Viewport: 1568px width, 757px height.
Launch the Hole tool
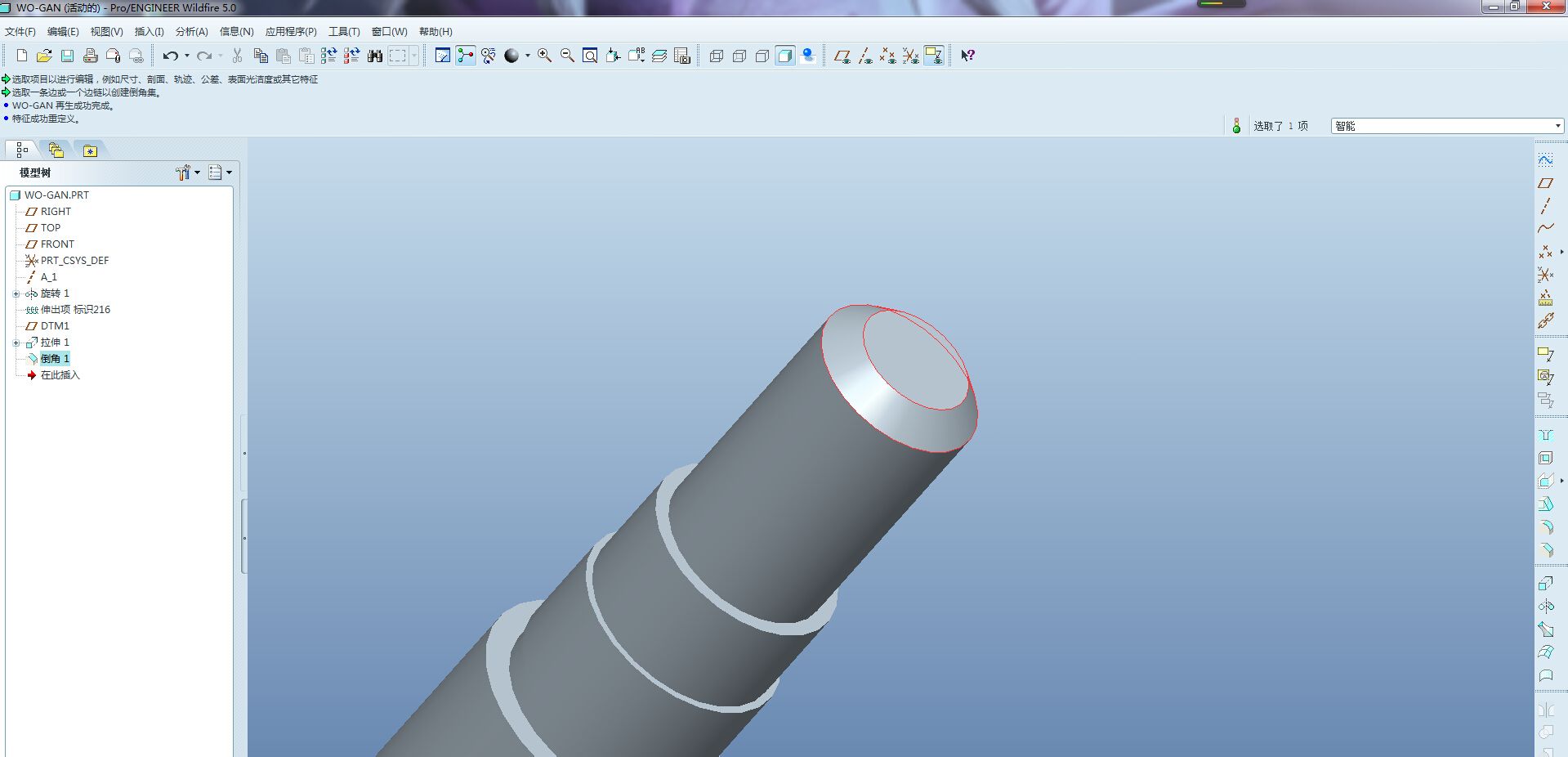(1545, 435)
